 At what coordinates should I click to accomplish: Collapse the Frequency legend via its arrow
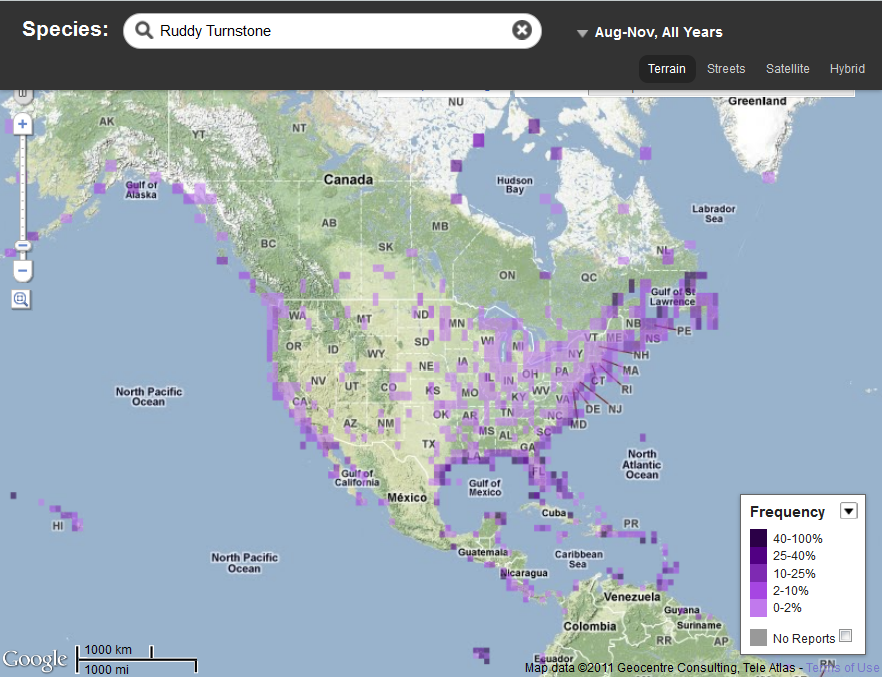(x=849, y=510)
